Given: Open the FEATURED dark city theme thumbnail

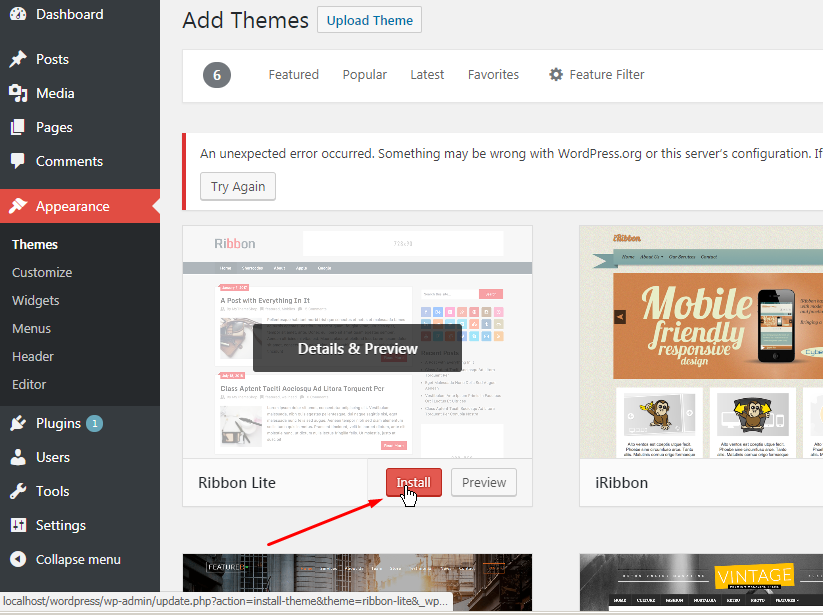Looking at the screenshot, I should point(357,582).
